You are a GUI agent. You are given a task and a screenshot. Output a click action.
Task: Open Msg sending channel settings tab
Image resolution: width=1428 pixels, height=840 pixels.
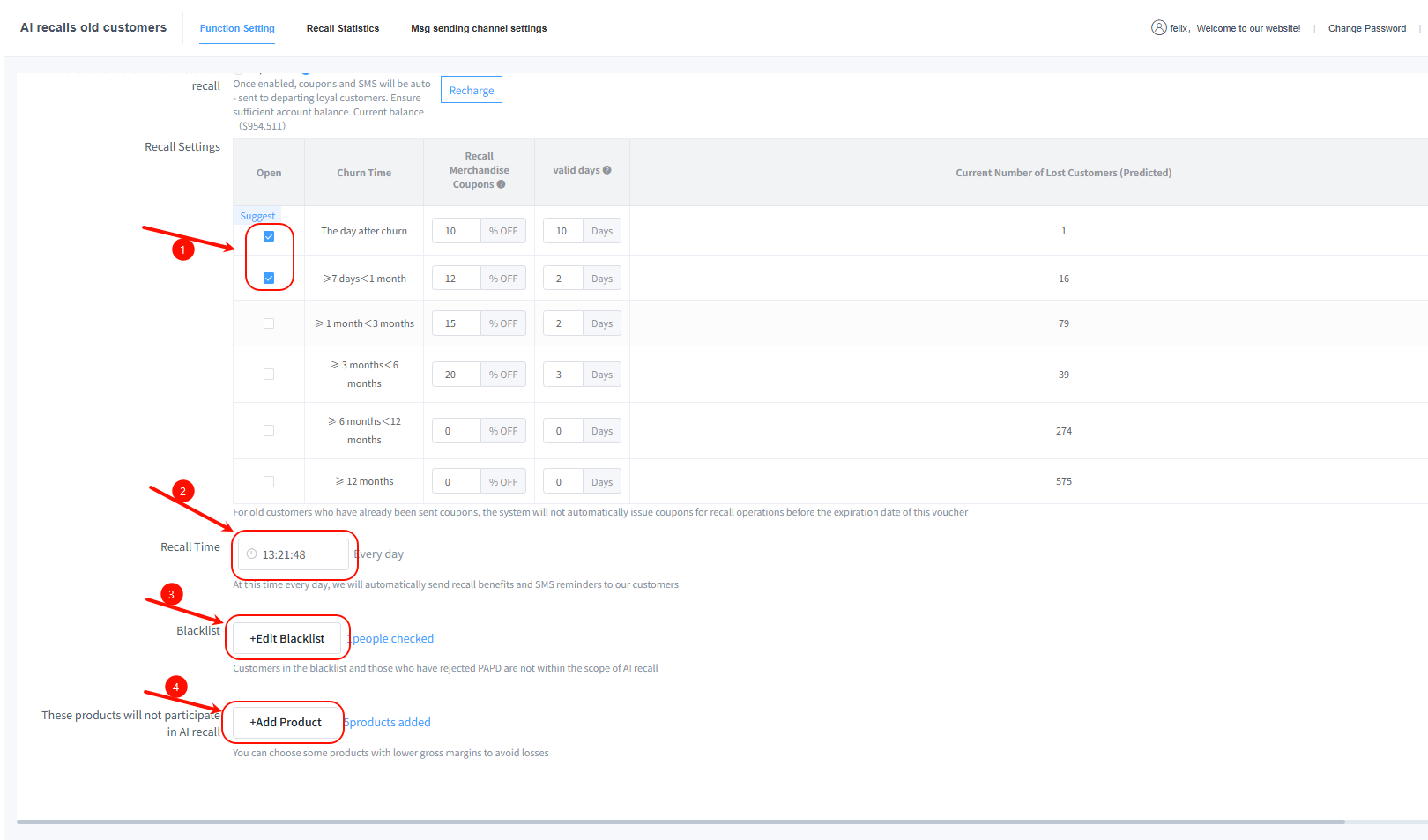(478, 28)
